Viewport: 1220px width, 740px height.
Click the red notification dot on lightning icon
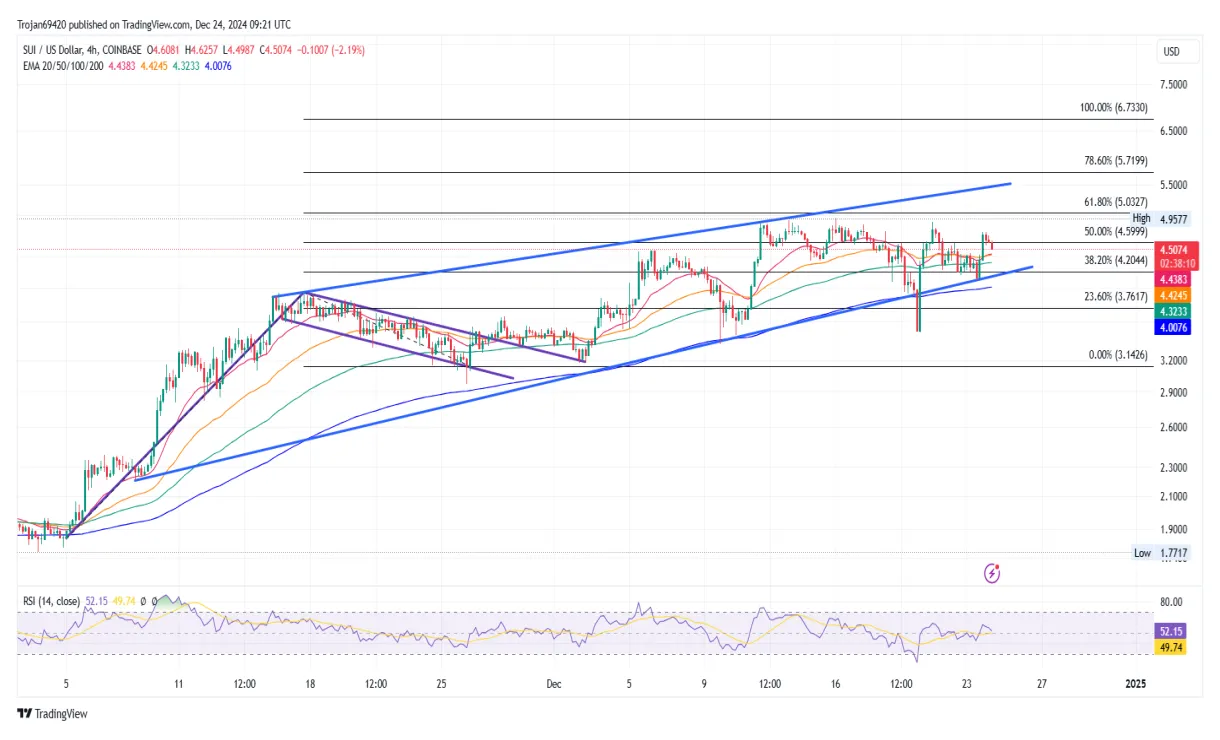(x=999, y=566)
